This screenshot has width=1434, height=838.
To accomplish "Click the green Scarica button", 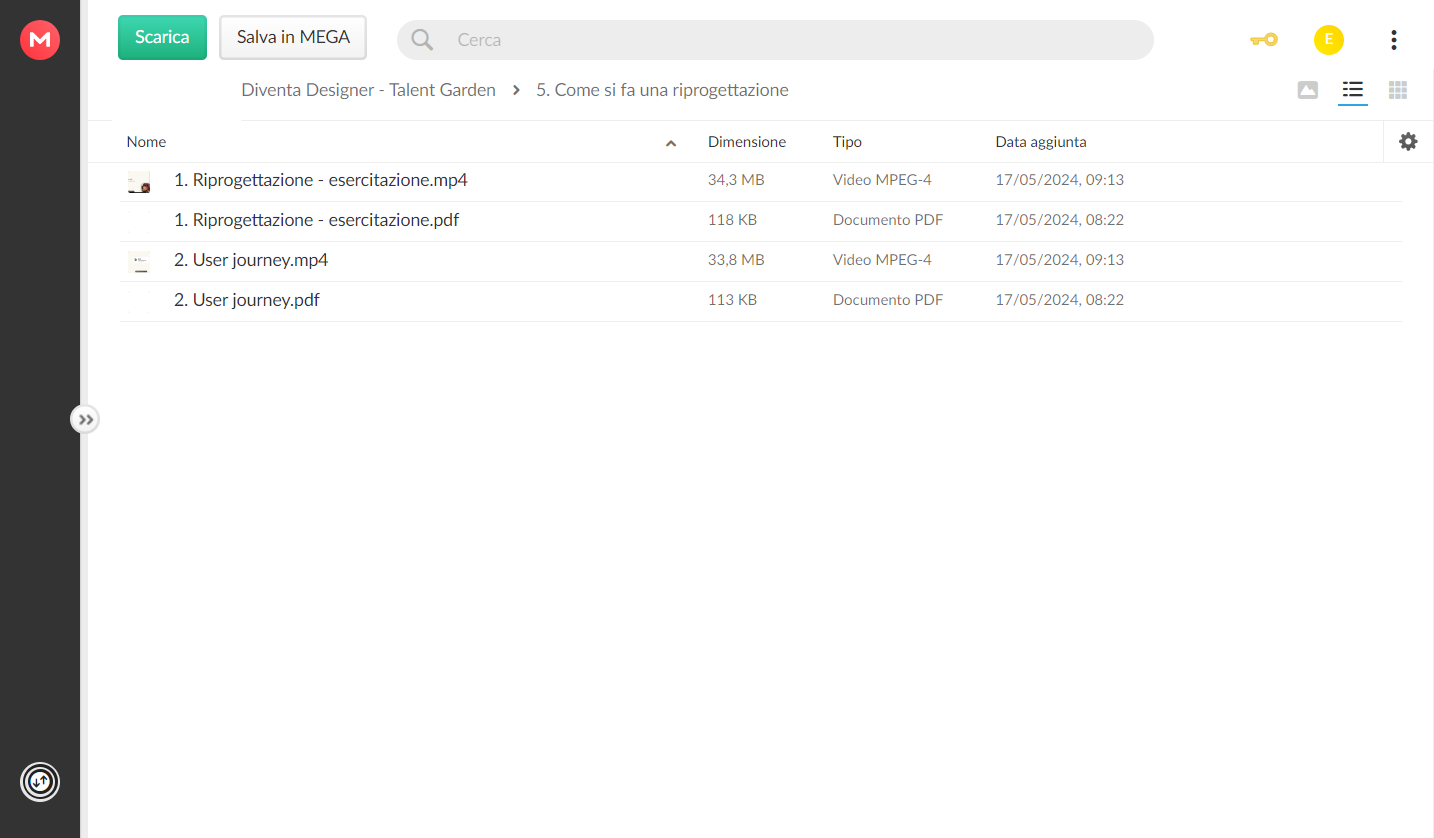I will click(162, 38).
